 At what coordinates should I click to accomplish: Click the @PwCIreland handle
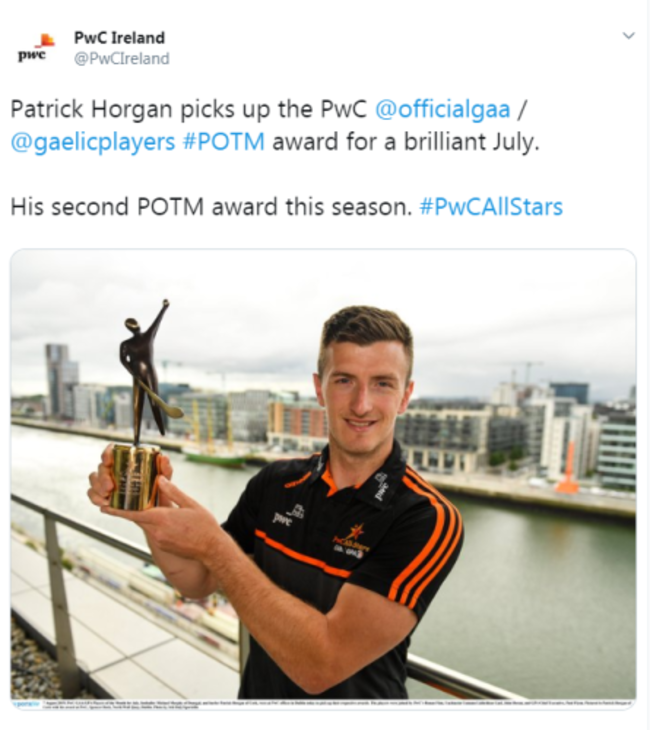tap(122, 59)
